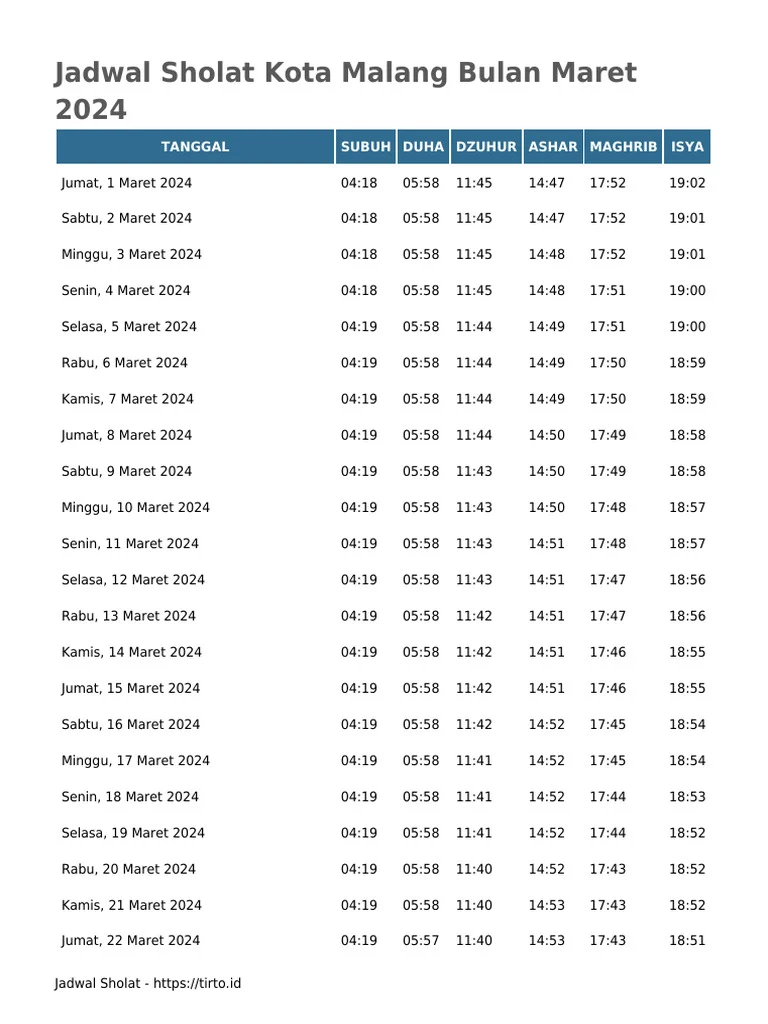
Task: Click the Minggu, 10 Maret 2024 date
Action: [x=135, y=507]
